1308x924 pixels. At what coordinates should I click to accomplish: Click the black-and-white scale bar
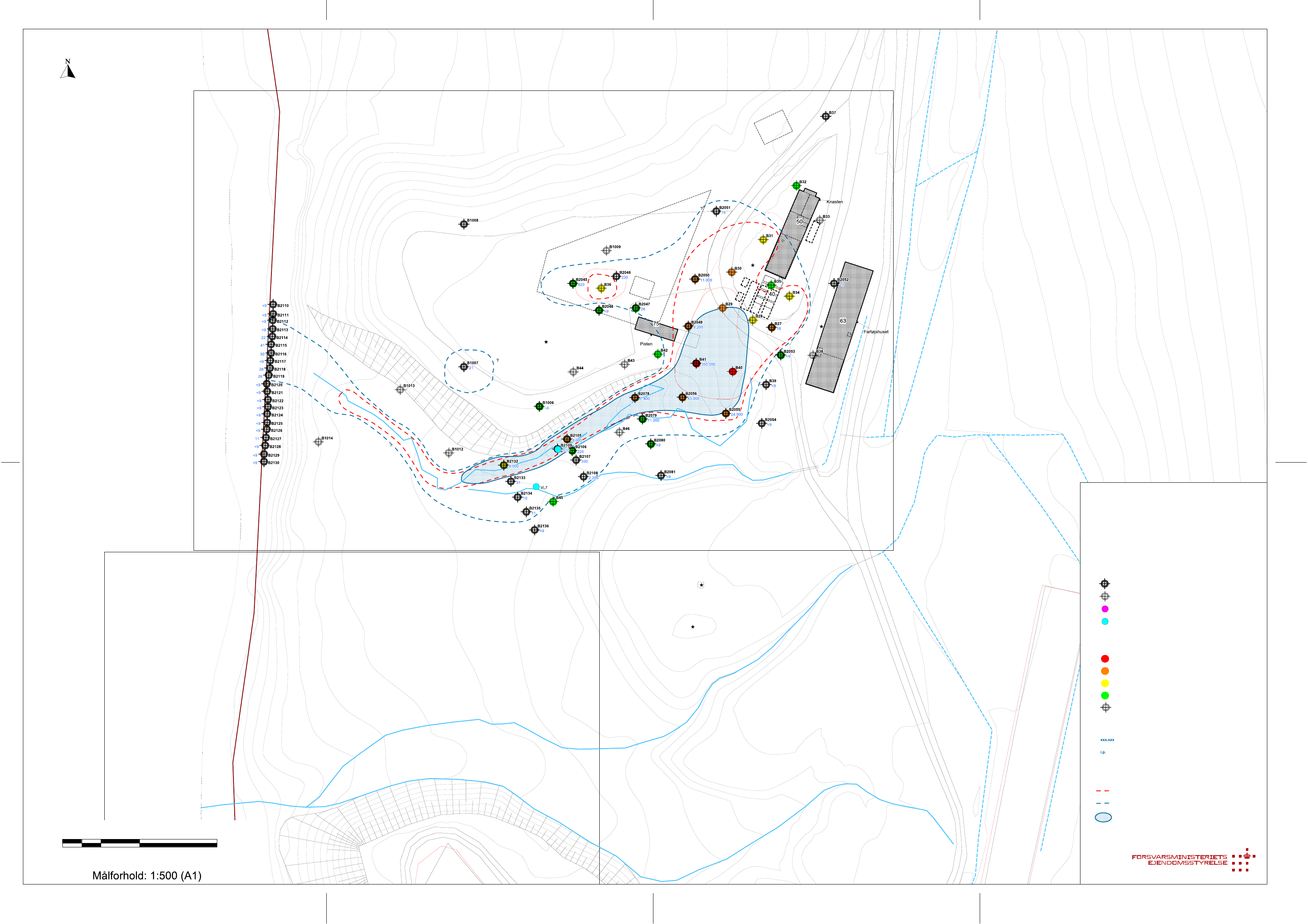pos(139,843)
